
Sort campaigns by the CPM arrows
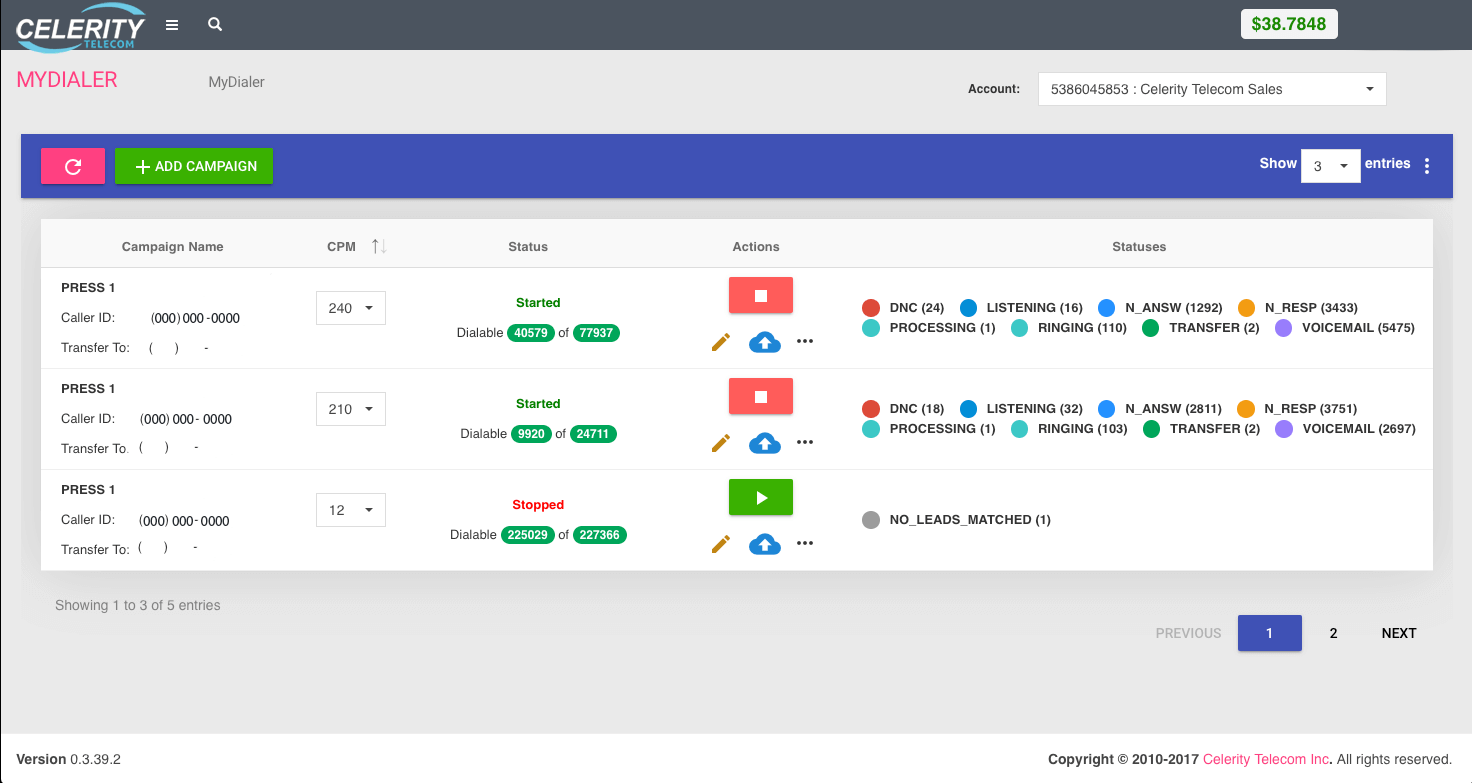(x=379, y=246)
